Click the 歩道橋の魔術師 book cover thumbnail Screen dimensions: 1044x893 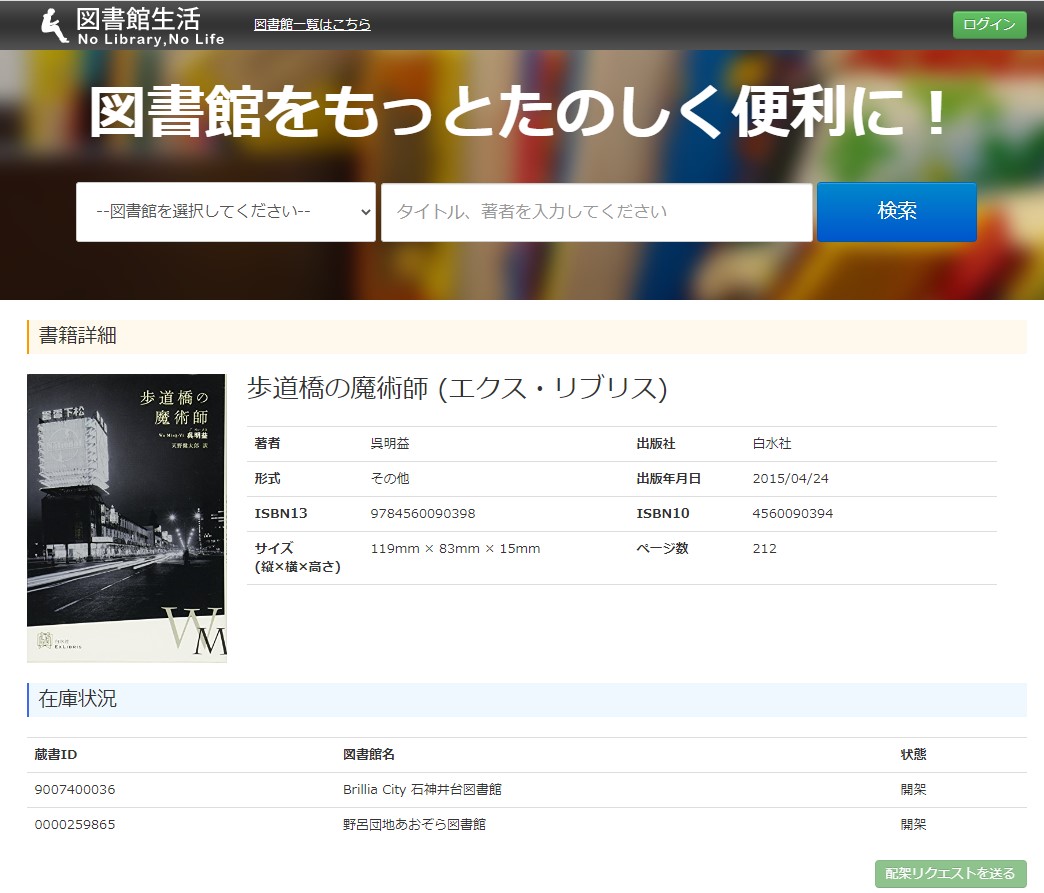(x=127, y=518)
